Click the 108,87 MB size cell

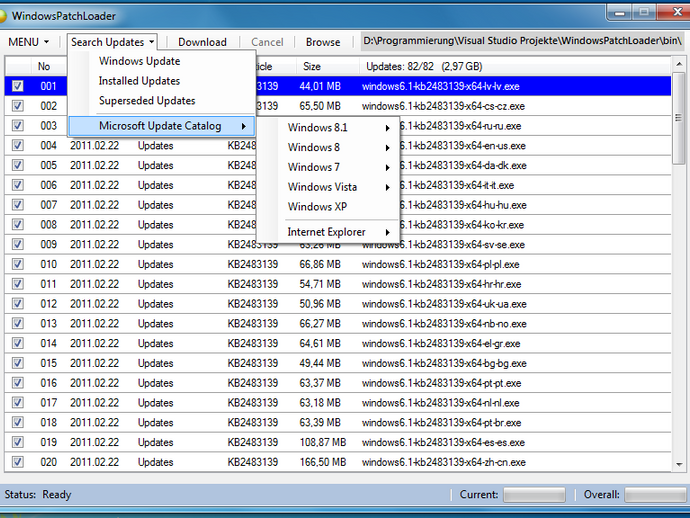click(x=323, y=442)
